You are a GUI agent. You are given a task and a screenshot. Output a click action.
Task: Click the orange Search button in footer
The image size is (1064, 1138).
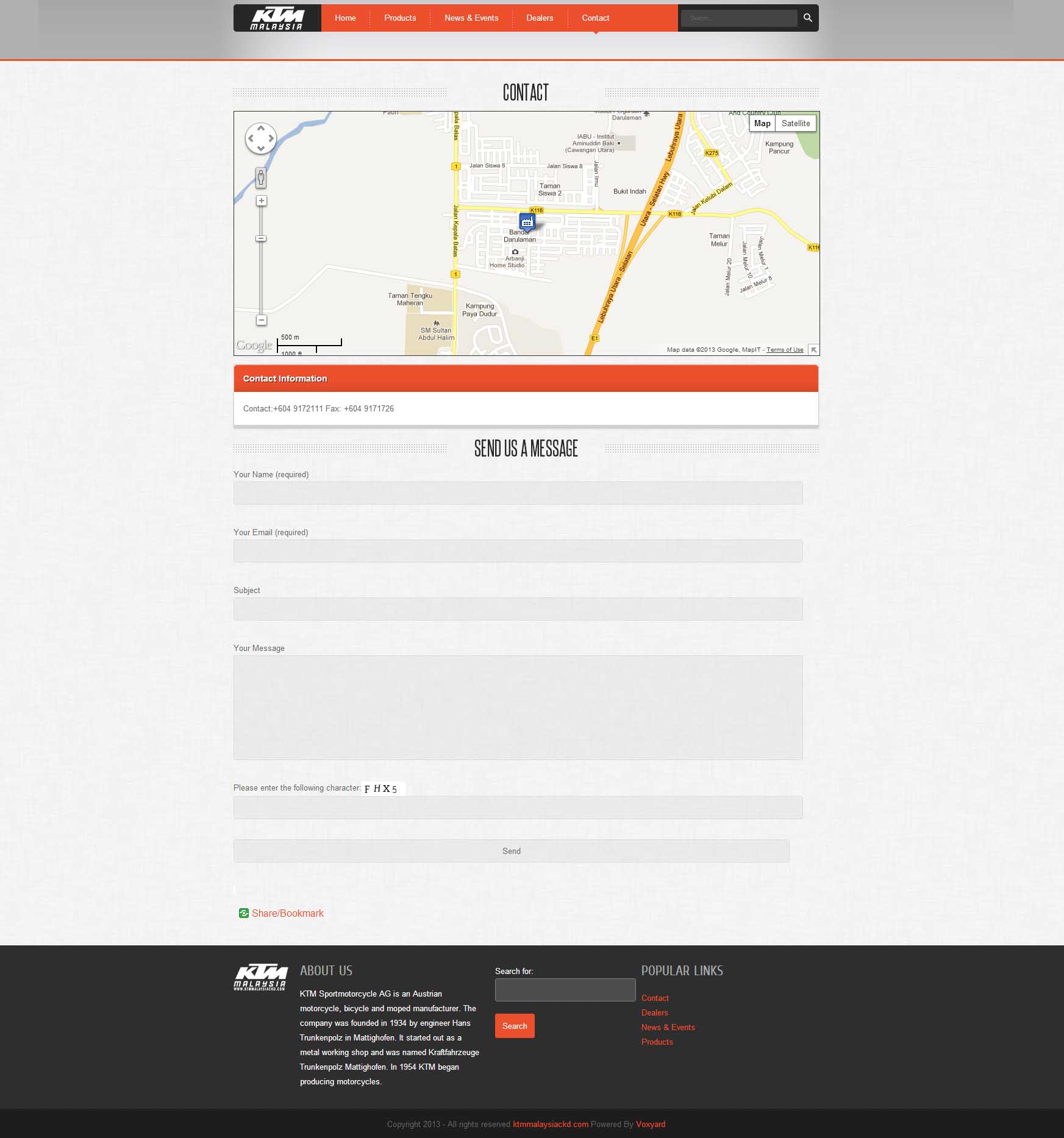click(x=515, y=1026)
